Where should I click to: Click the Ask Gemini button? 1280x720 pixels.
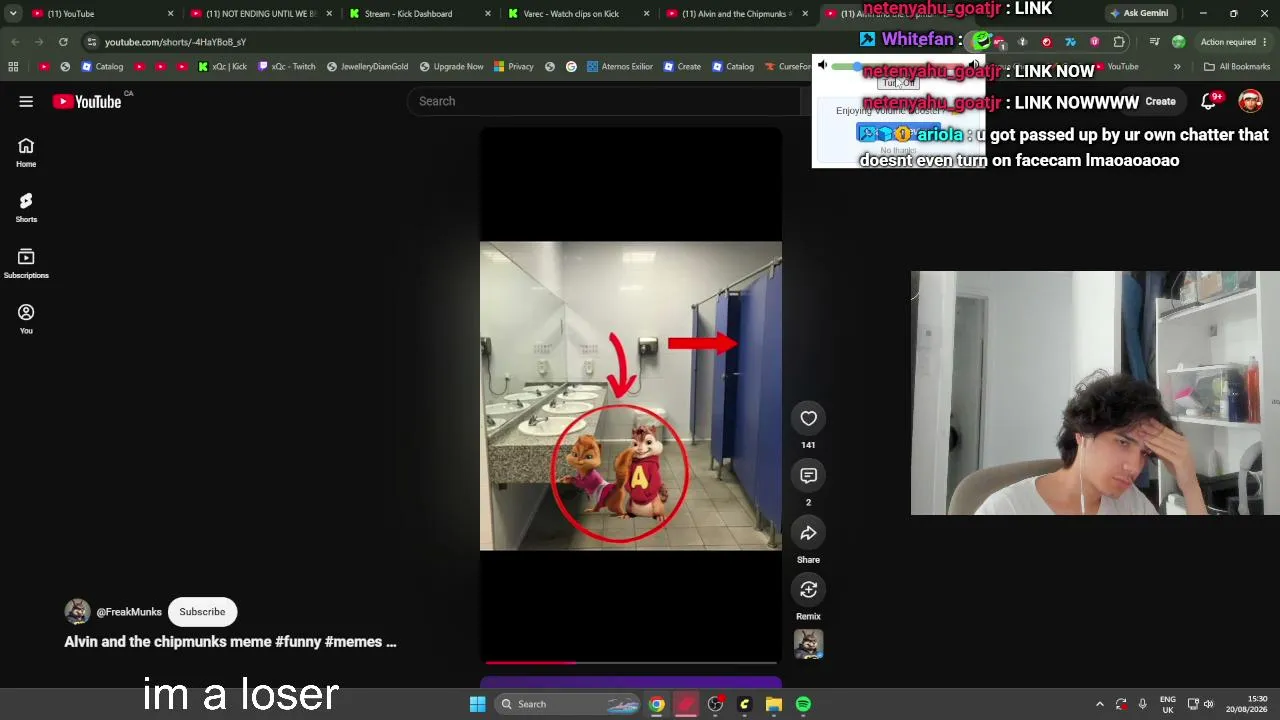coord(1138,13)
